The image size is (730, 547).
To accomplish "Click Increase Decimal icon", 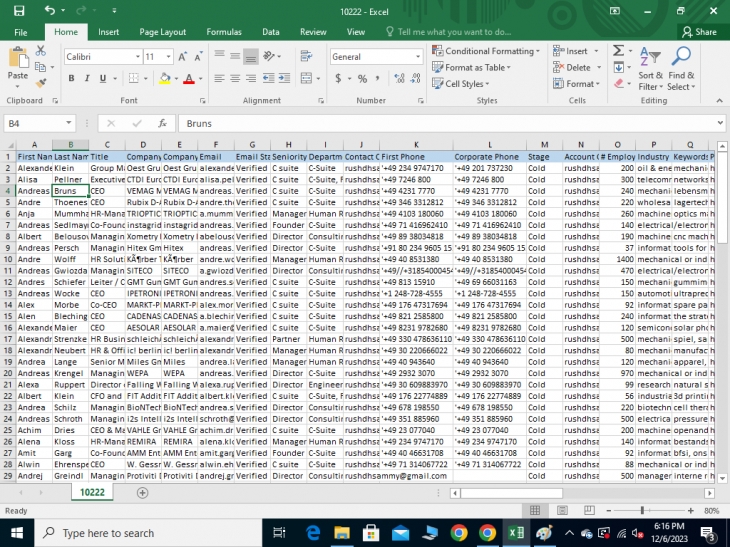I will (399, 78).
